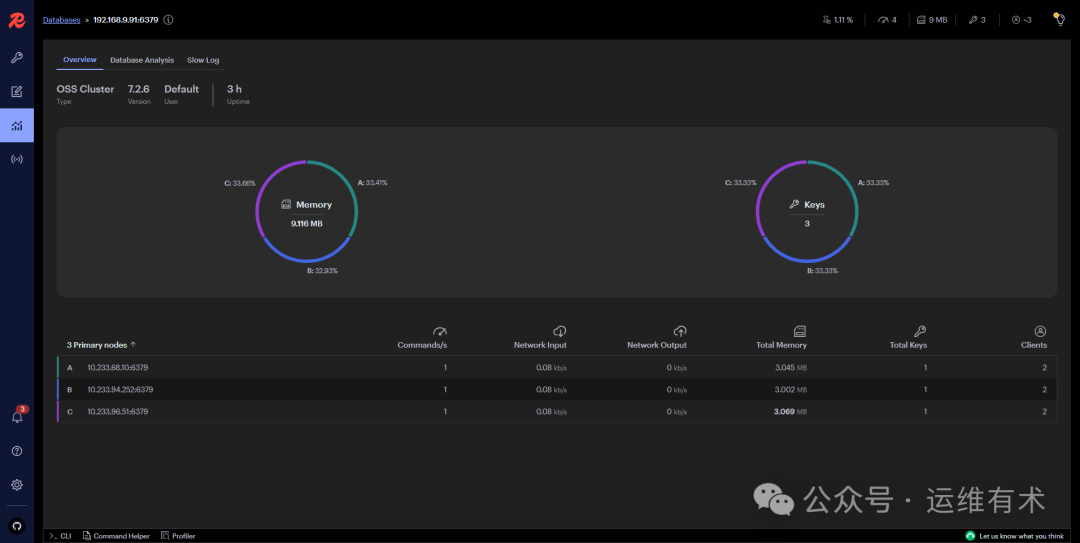Click the total keys stat 3
Image resolution: width=1080 pixels, height=543 pixels.
[977, 20]
